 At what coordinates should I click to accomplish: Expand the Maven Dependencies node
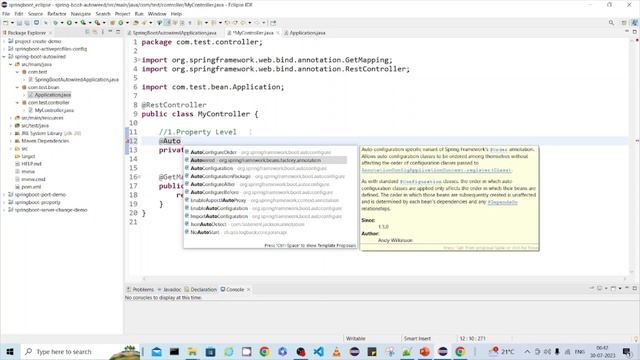[x=11, y=141]
